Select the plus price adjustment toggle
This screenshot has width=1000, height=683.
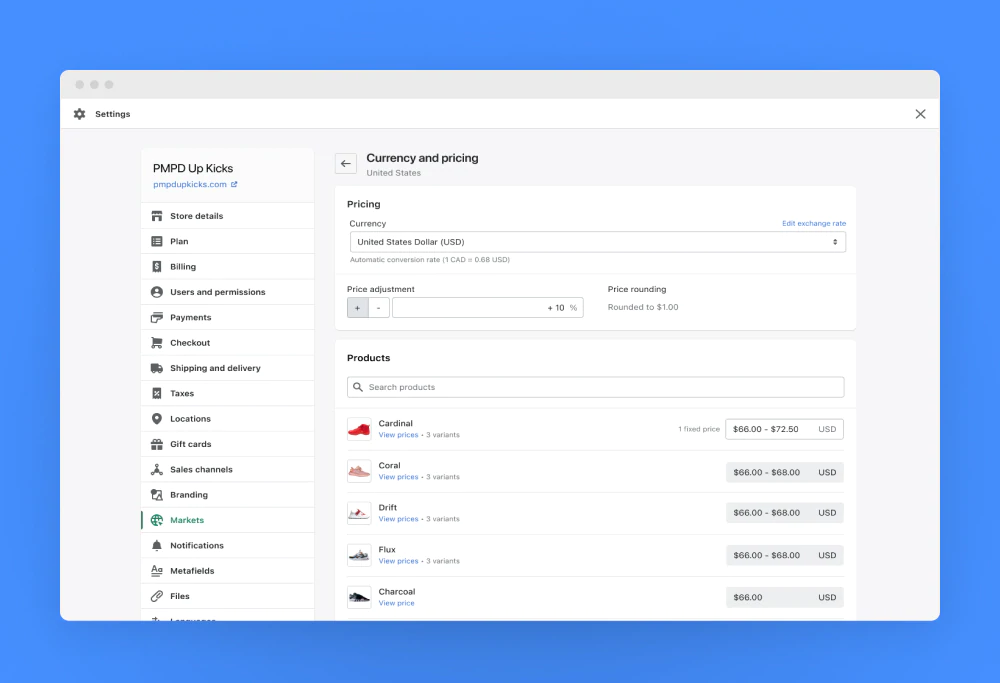pyautogui.click(x=358, y=308)
